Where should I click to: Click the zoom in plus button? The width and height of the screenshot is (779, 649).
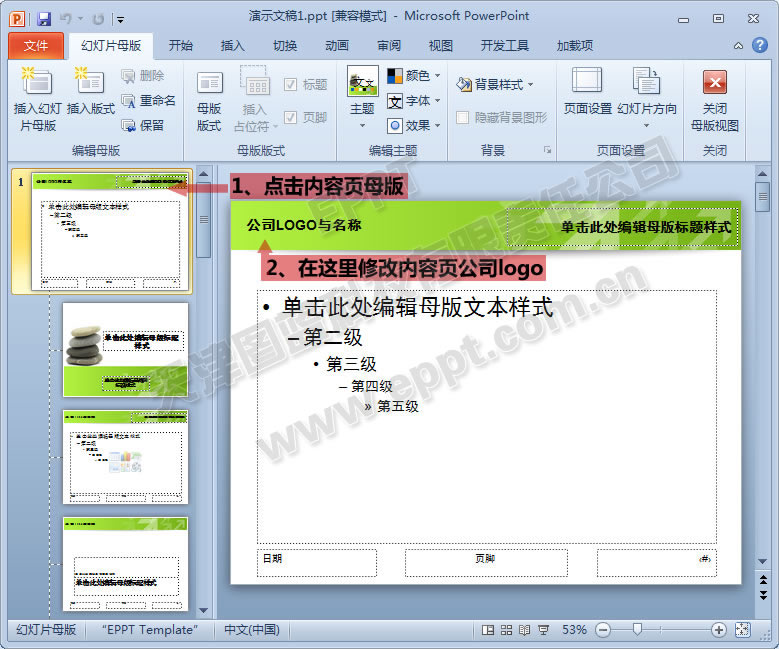[x=718, y=630]
